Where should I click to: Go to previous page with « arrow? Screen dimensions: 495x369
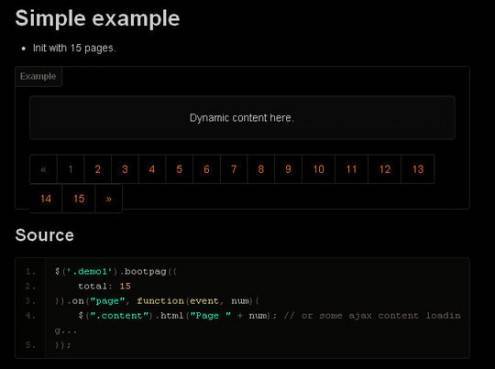[x=43, y=169]
